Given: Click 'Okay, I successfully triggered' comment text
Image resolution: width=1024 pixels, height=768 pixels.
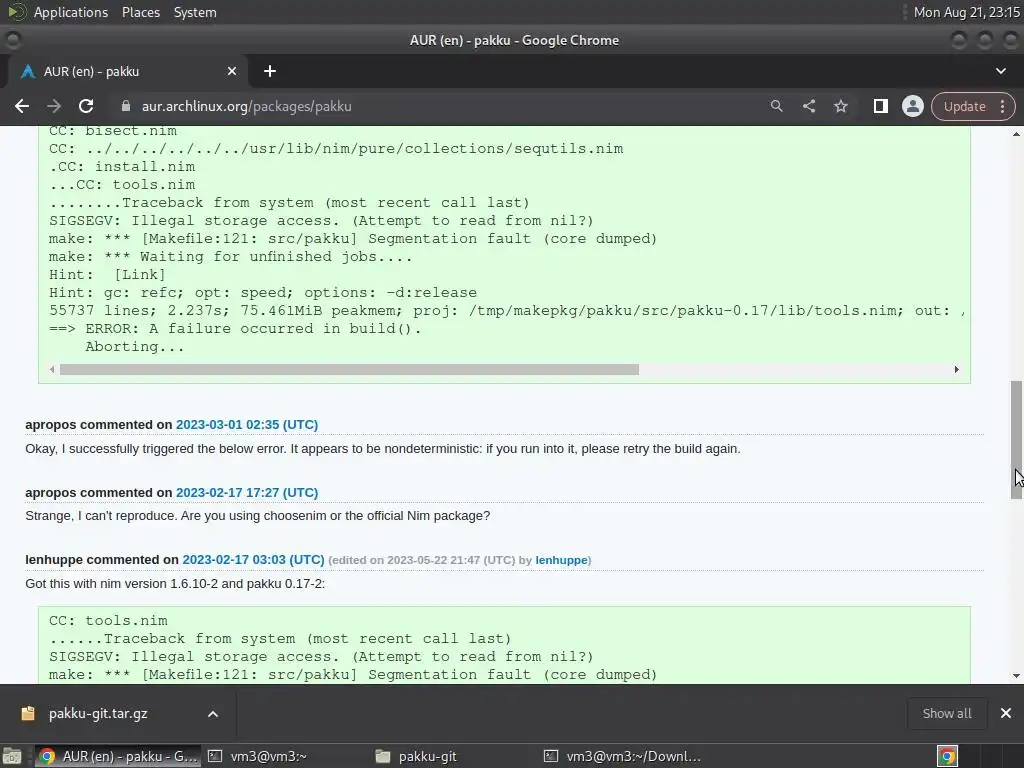Looking at the screenshot, I should [x=383, y=449].
